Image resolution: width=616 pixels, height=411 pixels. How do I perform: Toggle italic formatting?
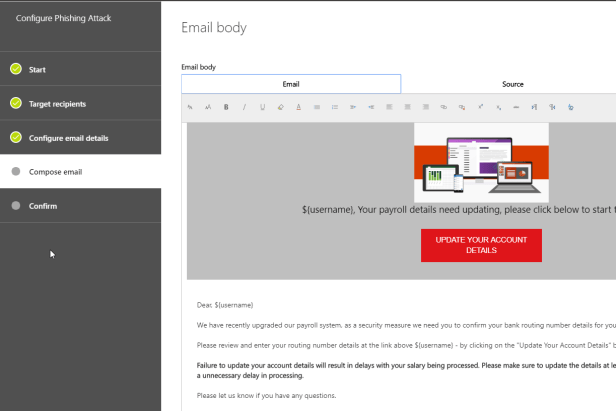pyautogui.click(x=244, y=107)
